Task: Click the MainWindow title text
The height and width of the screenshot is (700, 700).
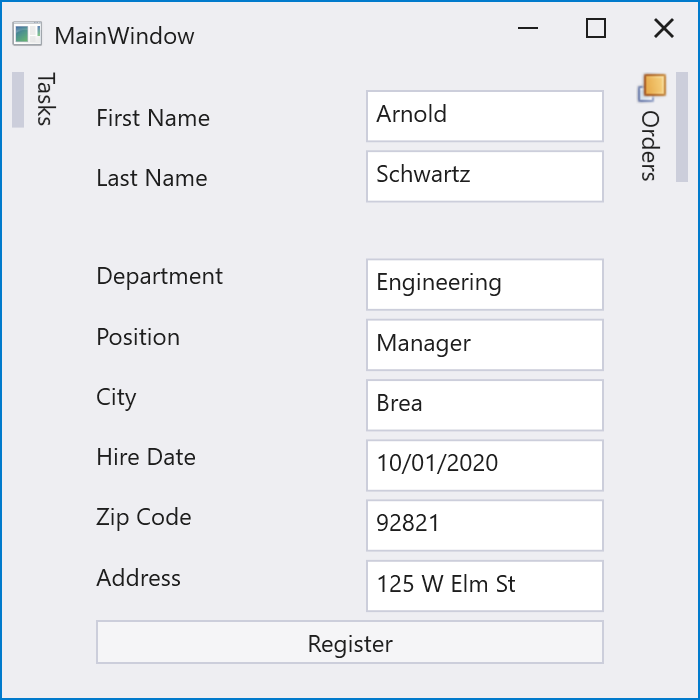Action: [124, 36]
